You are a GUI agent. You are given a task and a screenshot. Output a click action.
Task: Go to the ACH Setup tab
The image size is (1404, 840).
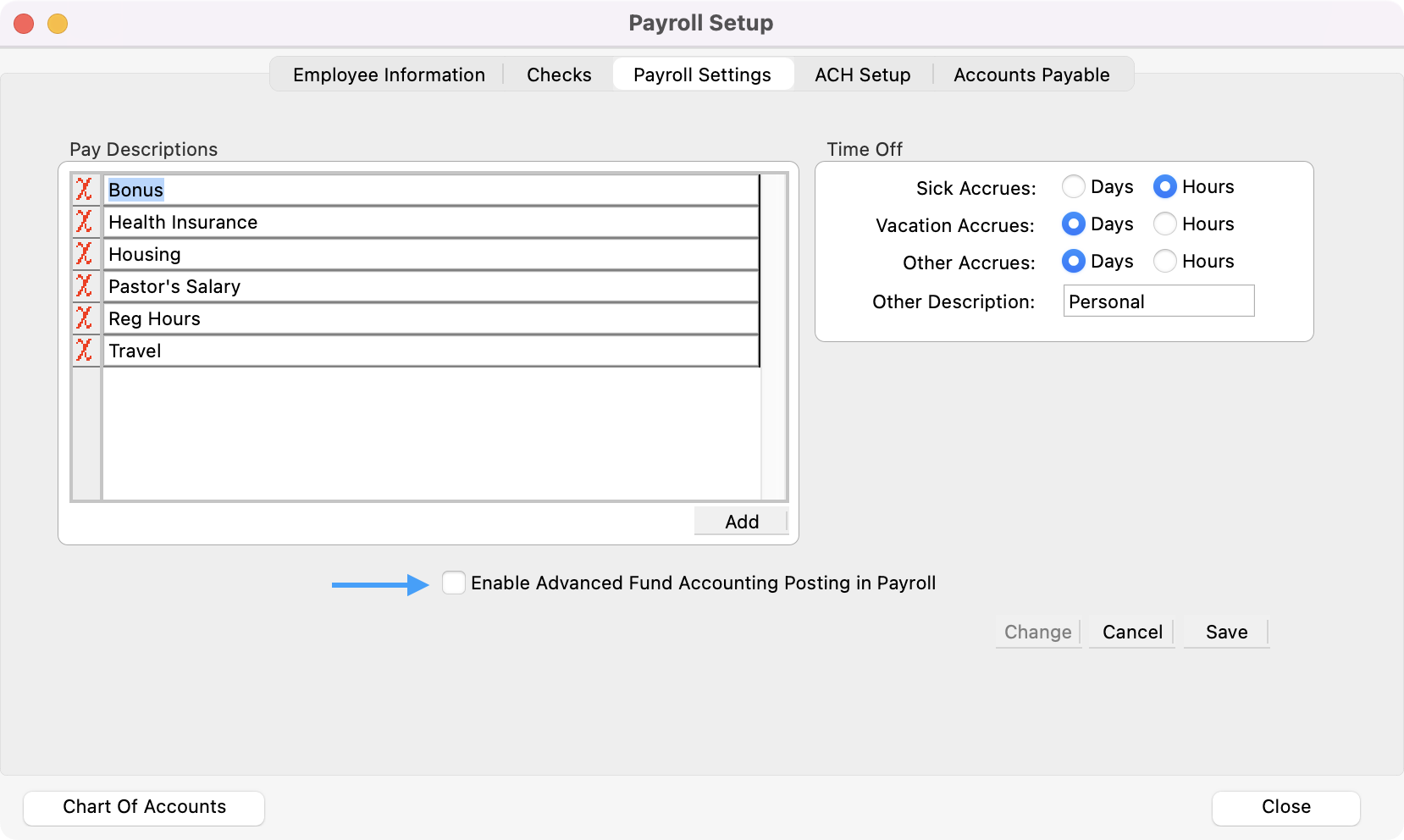click(862, 75)
